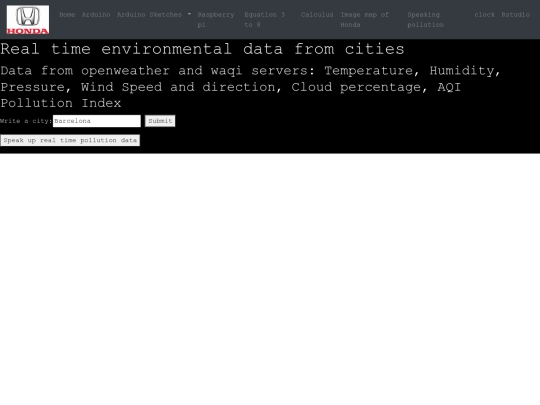Click the Honda logo in navbar

(28, 20)
